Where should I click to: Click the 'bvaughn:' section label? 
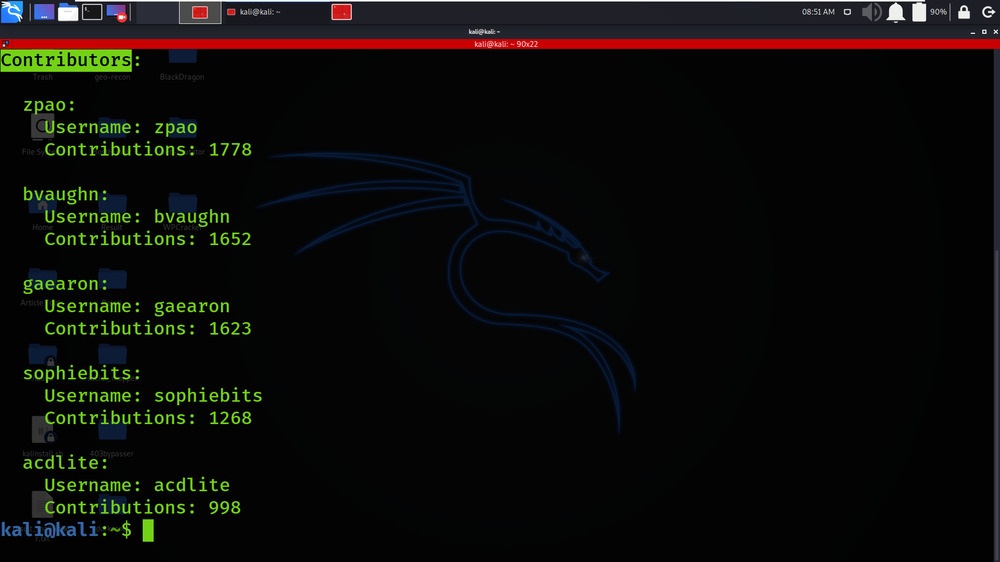coord(66,194)
